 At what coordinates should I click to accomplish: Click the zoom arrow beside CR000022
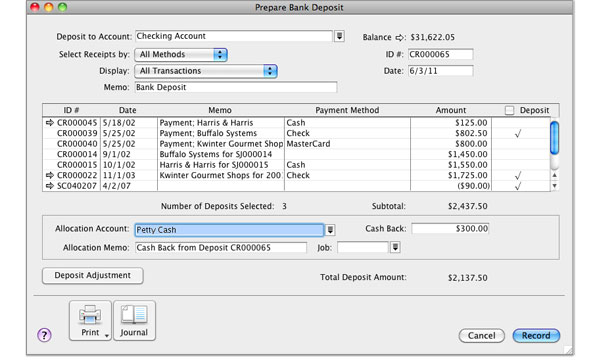[50, 175]
